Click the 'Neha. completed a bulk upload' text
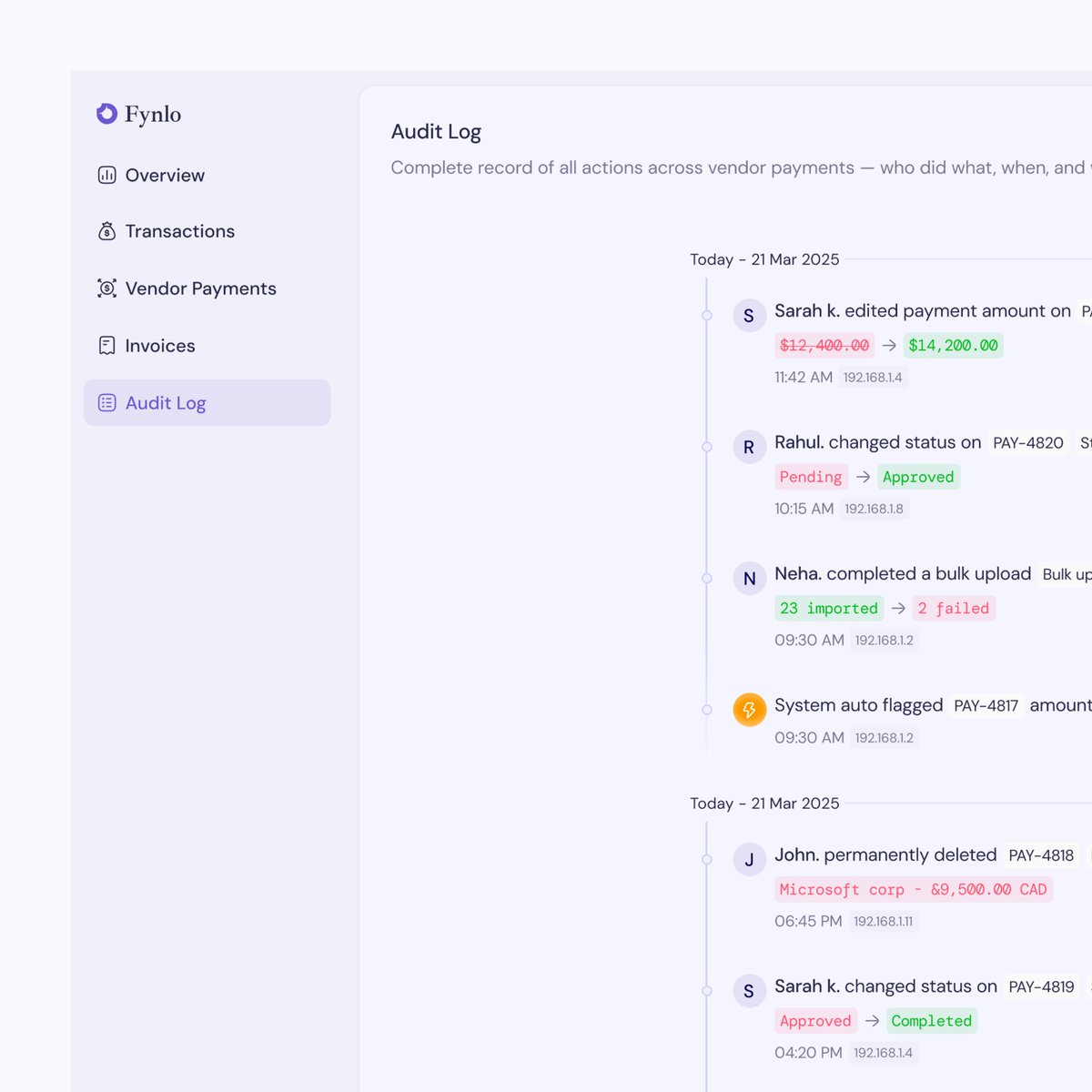The width and height of the screenshot is (1092, 1092). tap(903, 574)
